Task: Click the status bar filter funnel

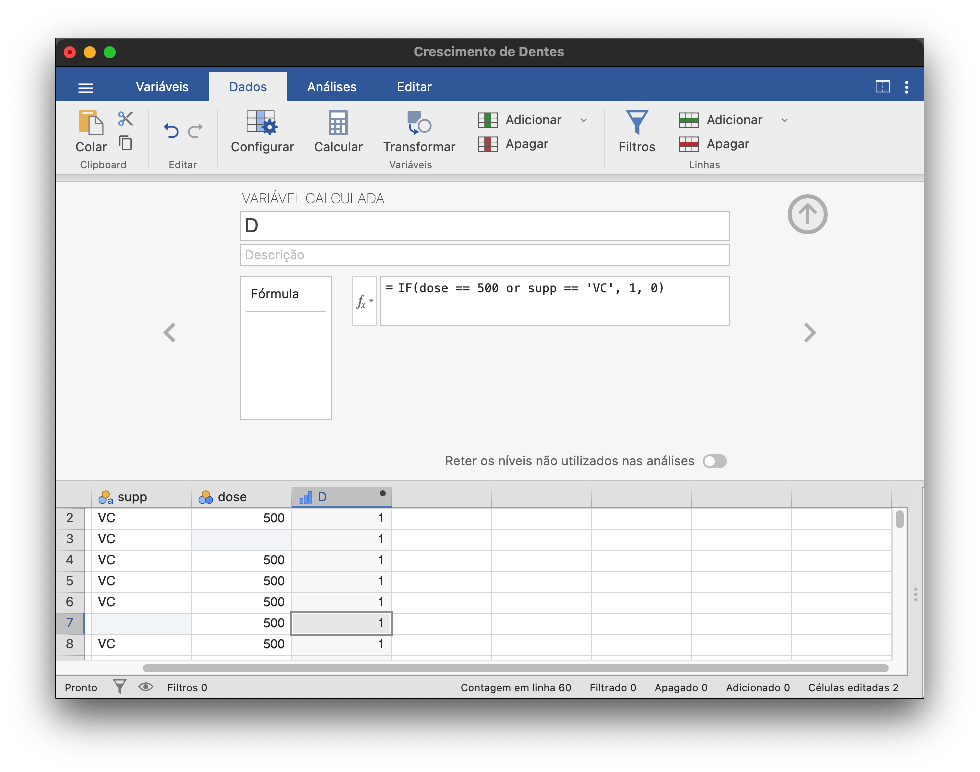Action: coord(120,687)
